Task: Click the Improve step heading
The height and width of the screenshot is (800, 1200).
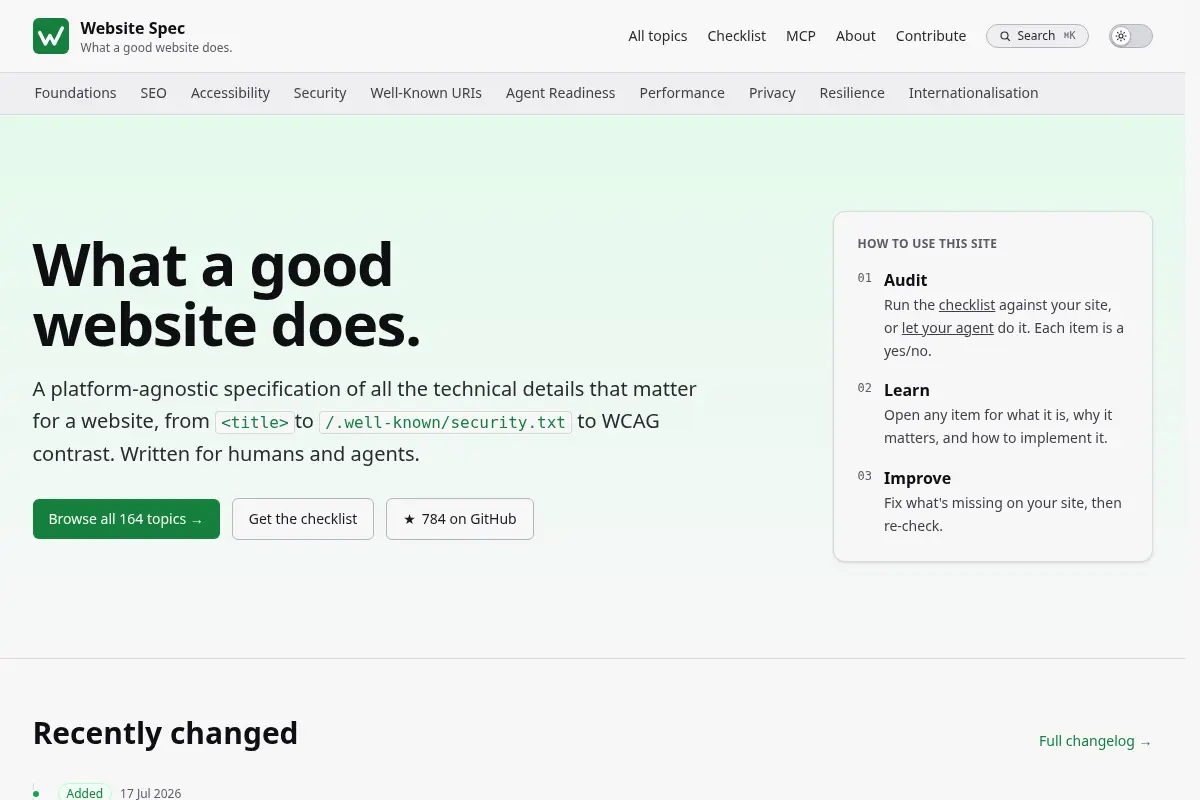Action: [917, 478]
